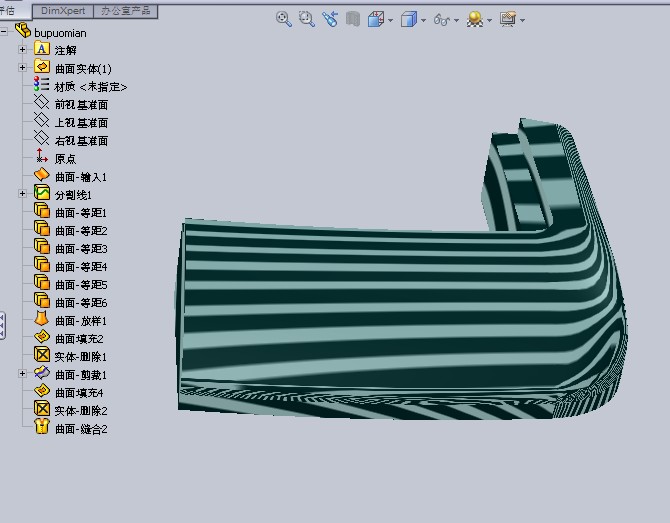670x523 pixels.
Task: Expand the 曲面实体(1) folder node
Action: pyautogui.click(x=23, y=67)
